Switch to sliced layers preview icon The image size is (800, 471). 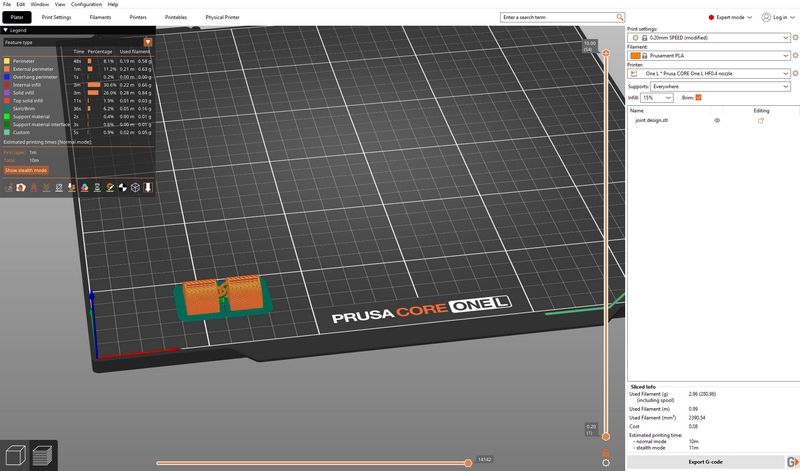coord(42,455)
